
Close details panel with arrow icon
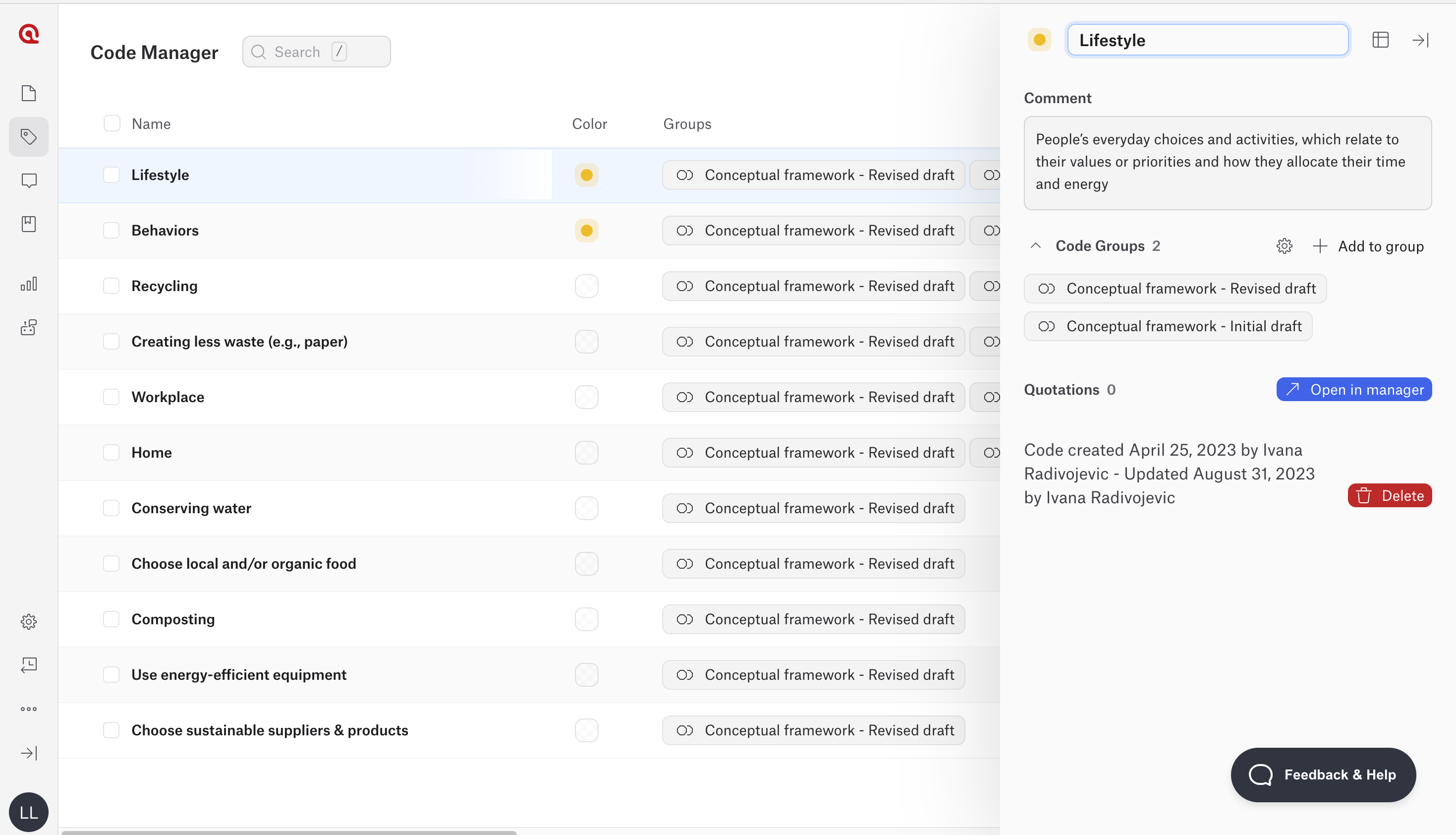(x=1420, y=40)
